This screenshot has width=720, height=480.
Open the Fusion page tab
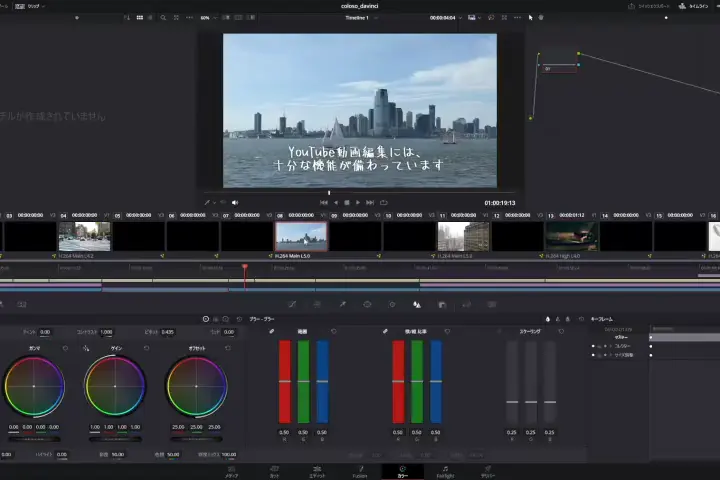(360, 472)
